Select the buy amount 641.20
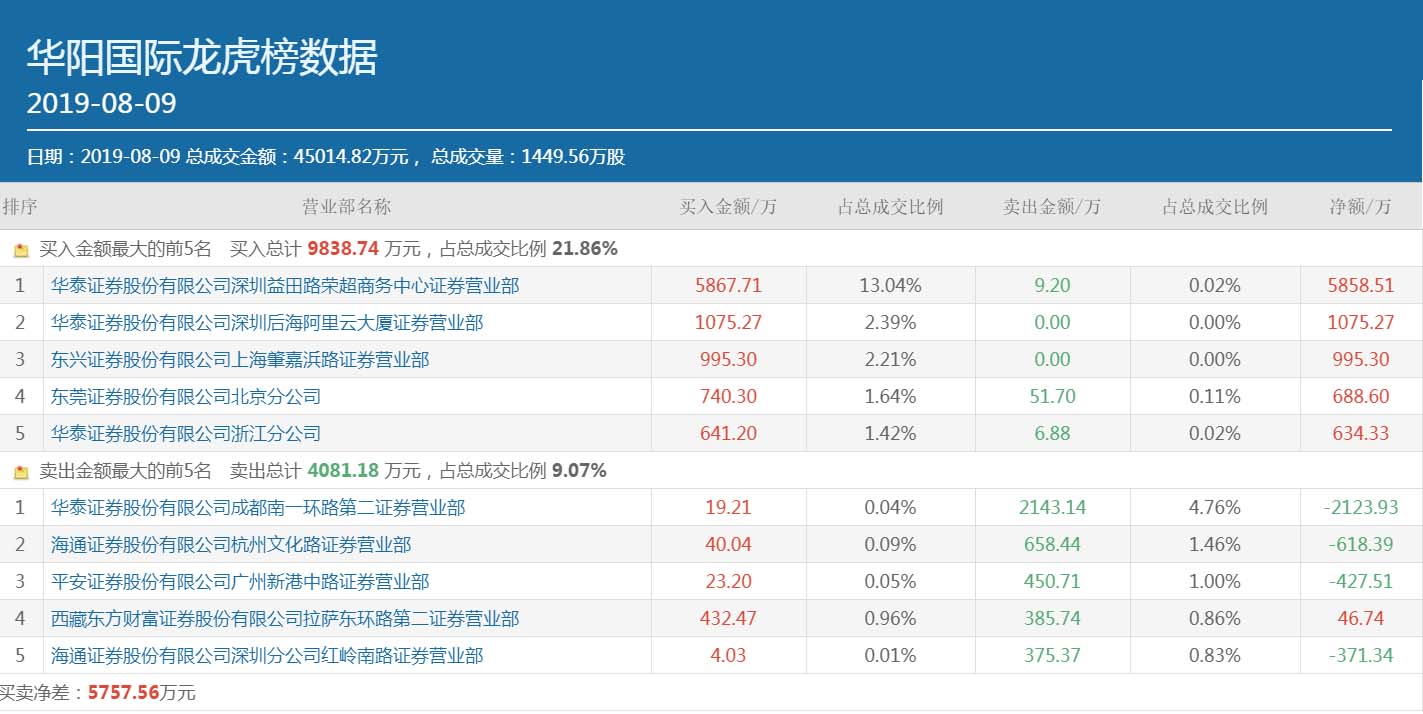 (x=728, y=434)
